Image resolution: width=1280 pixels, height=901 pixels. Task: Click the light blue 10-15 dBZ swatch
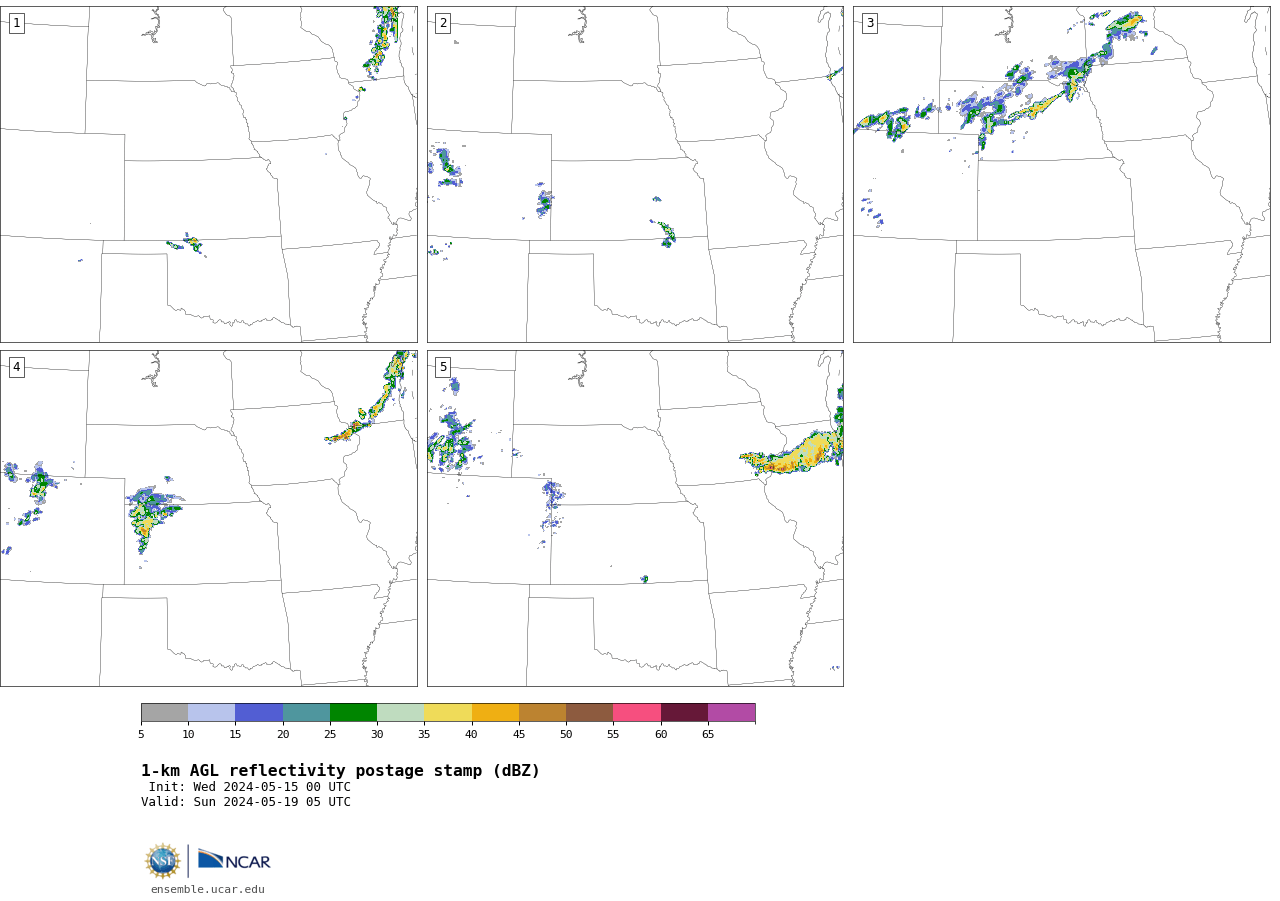pyautogui.click(x=212, y=712)
